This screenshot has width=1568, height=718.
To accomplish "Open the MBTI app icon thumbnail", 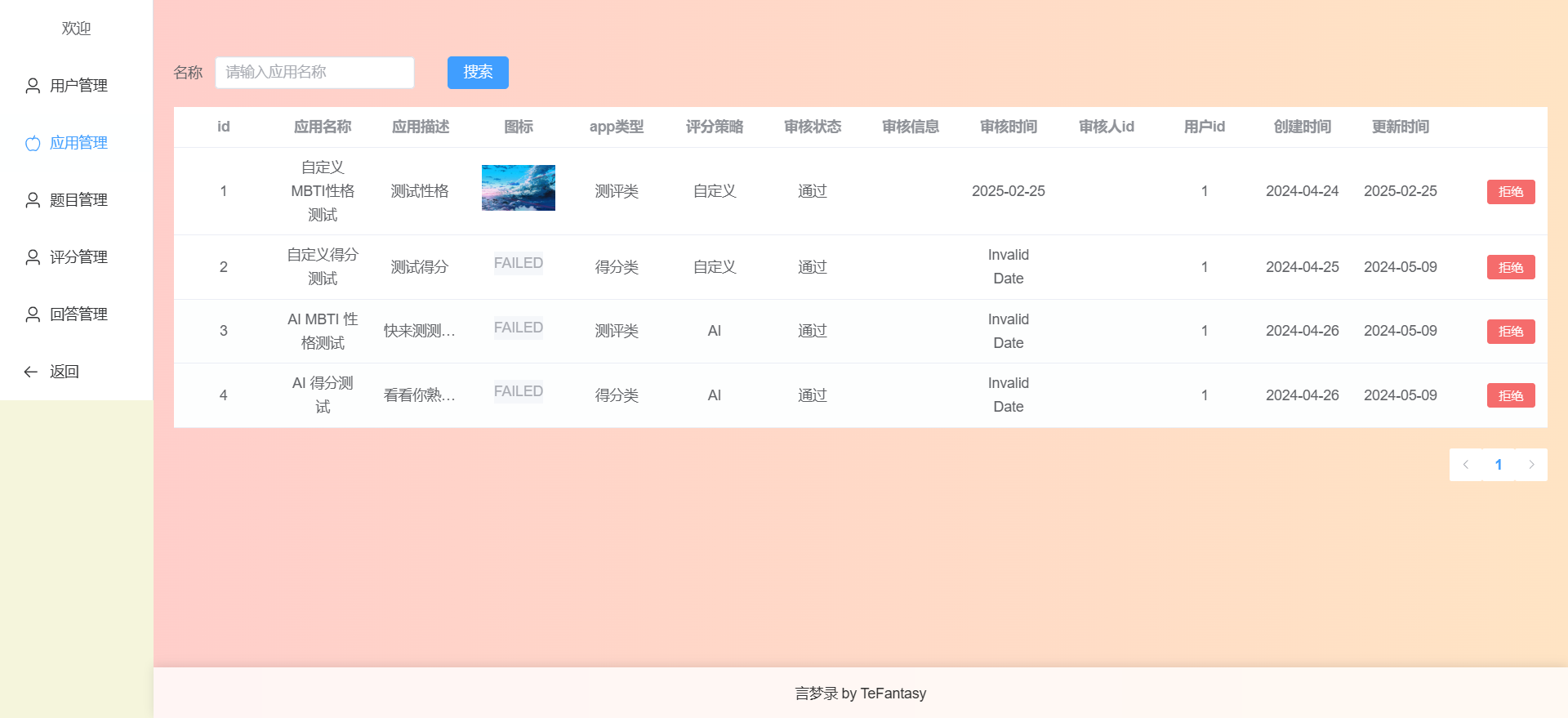I will coord(519,188).
